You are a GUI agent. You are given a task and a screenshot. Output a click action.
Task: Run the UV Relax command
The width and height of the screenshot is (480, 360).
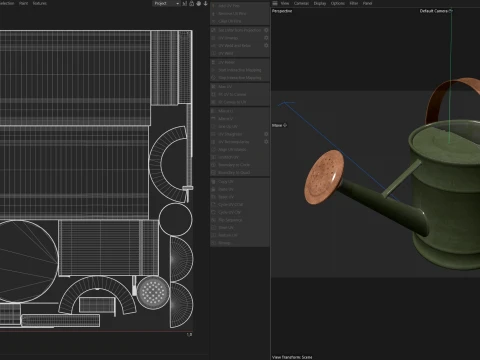pyautogui.click(x=240, y=62)
